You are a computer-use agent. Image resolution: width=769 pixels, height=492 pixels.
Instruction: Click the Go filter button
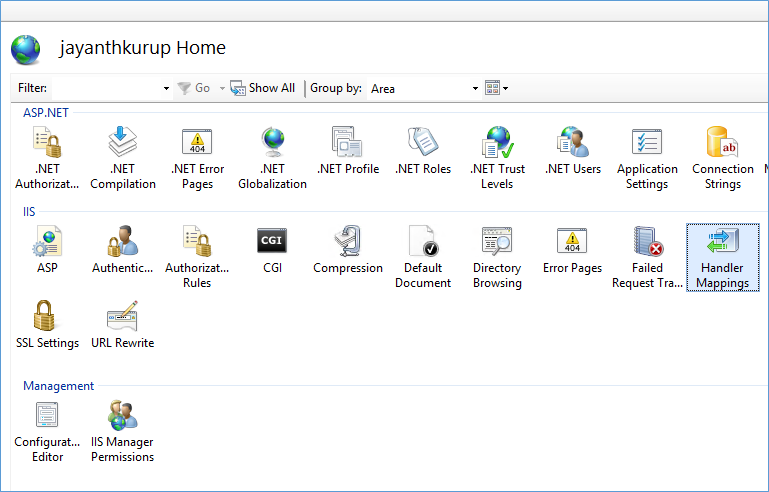coord(194,88)
